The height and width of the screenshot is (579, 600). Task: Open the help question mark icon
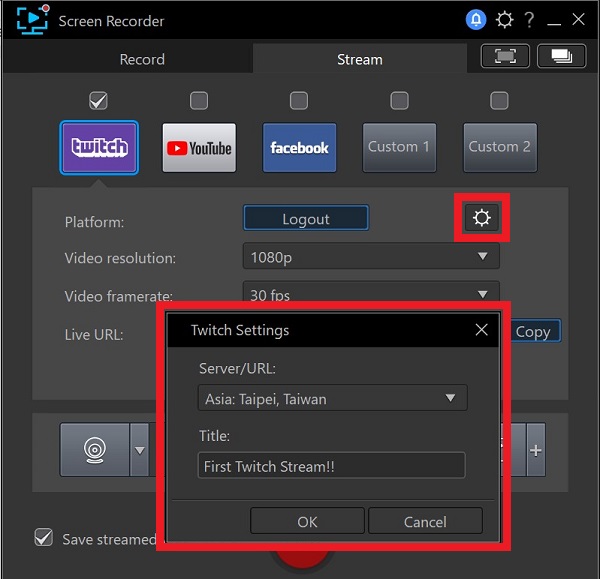point(529,19)
